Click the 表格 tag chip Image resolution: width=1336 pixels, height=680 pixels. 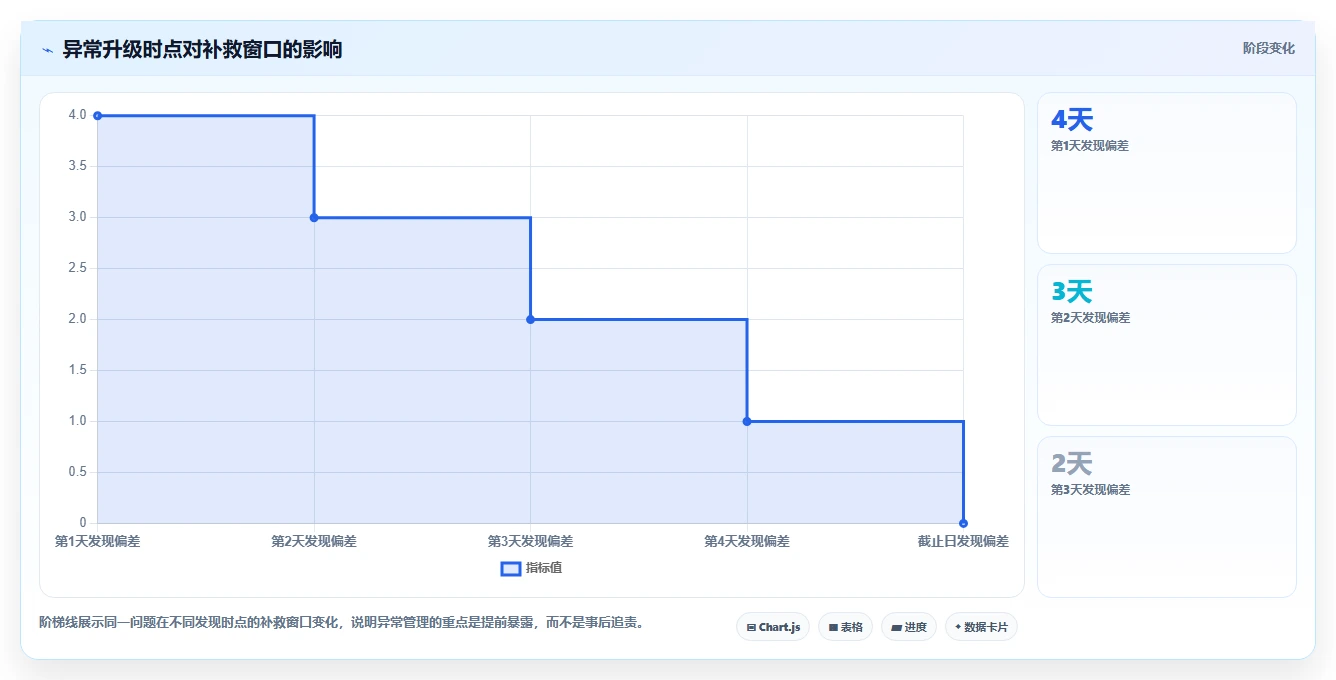click(x=845, y=627)
